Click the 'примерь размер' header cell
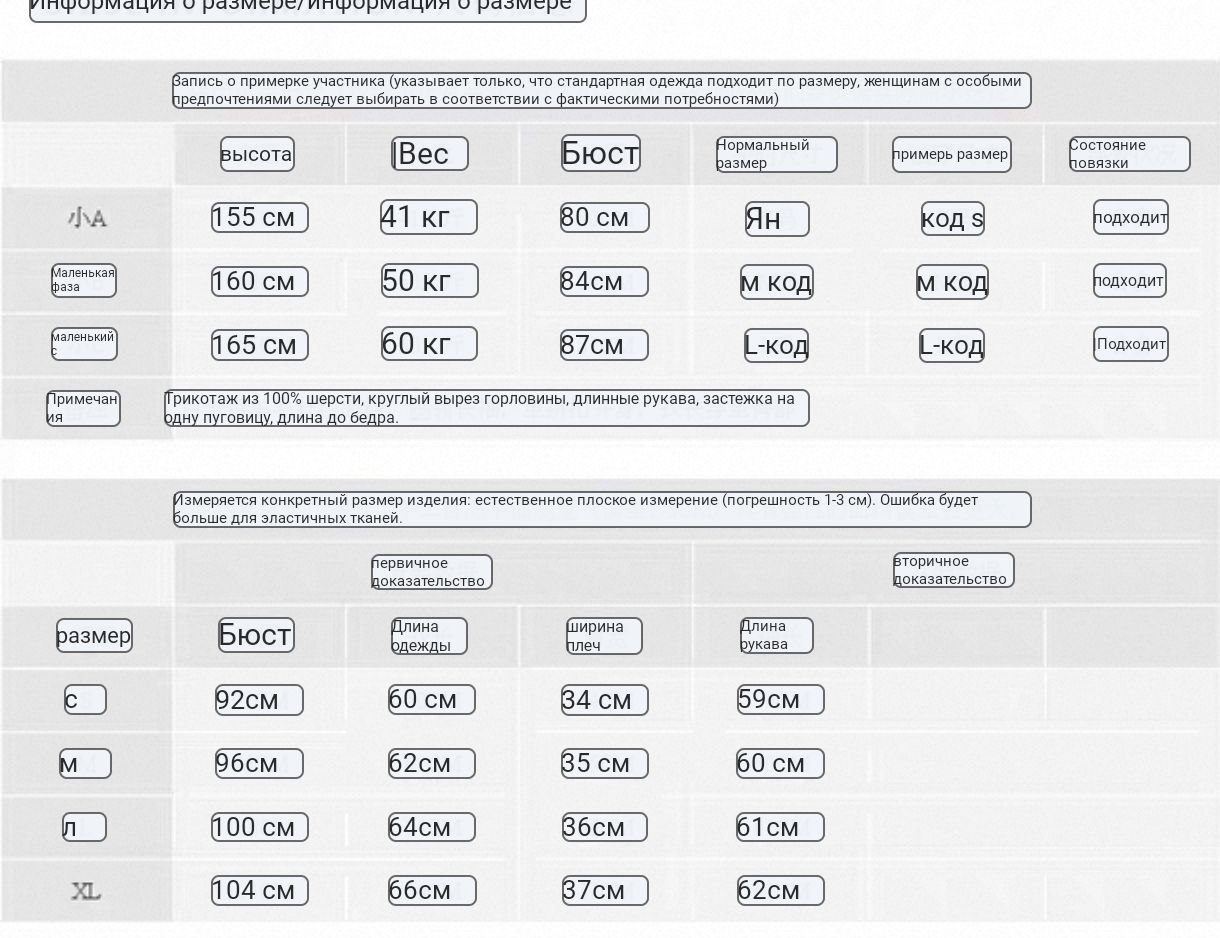This screenshot has width=1220, height=938. click(951, 154)
